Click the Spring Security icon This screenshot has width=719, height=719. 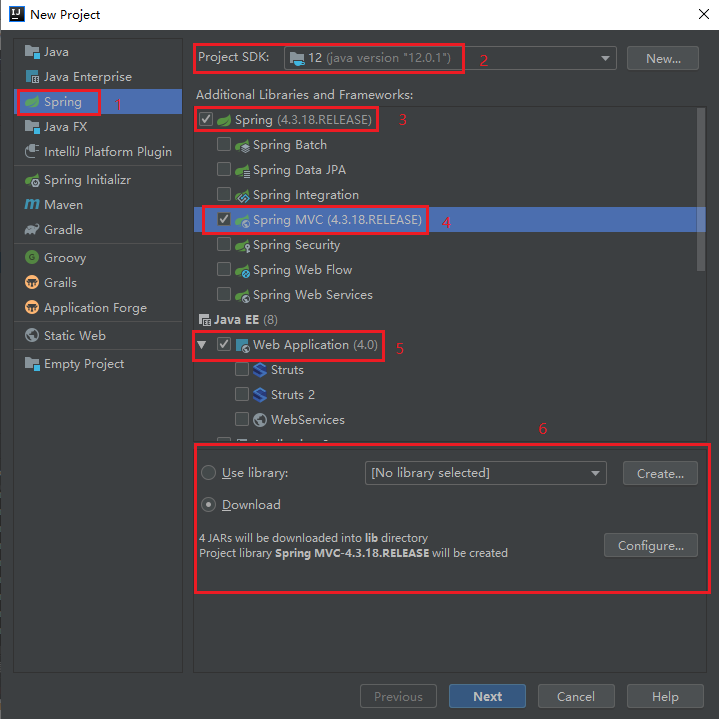[243, 245]
